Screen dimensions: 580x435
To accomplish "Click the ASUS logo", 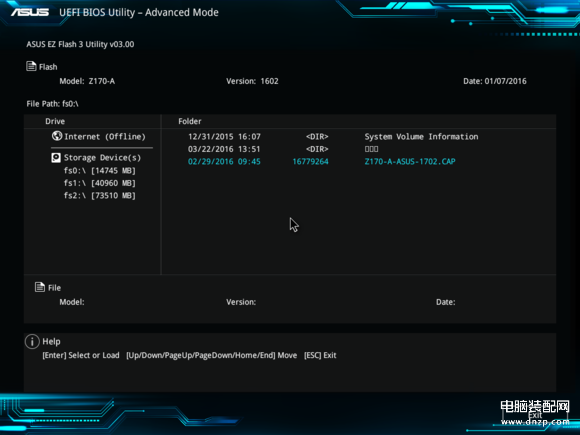I will coord(30,12).
